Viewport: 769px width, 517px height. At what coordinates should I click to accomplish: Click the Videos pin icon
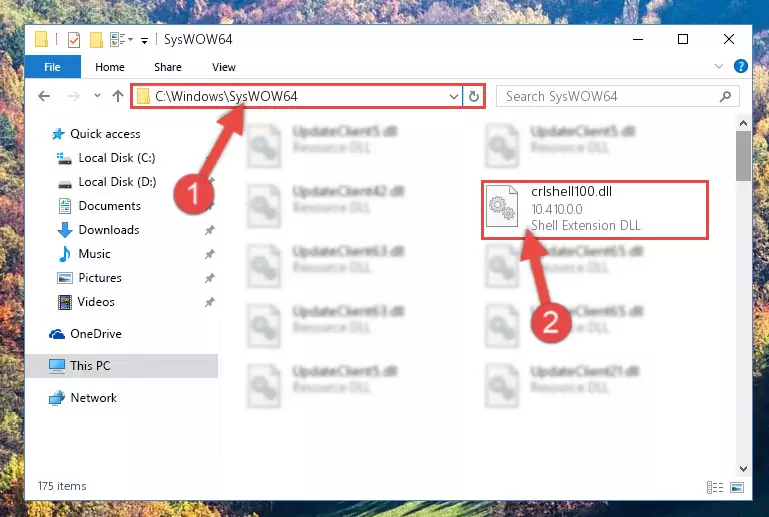pyautogui.click(x=209, y=302)
